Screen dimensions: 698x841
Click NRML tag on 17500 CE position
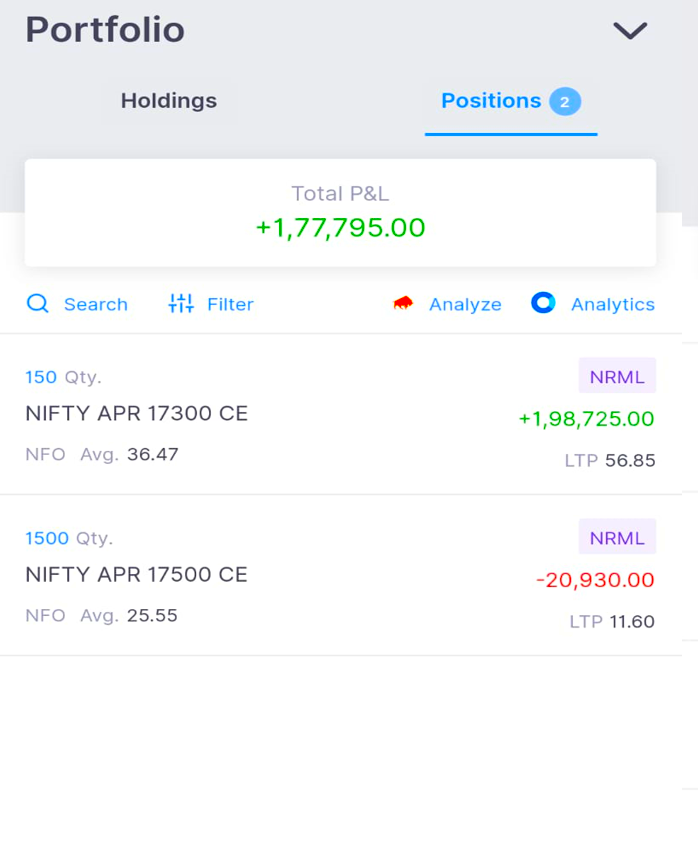pyautogui.click(x=617, y=537)
